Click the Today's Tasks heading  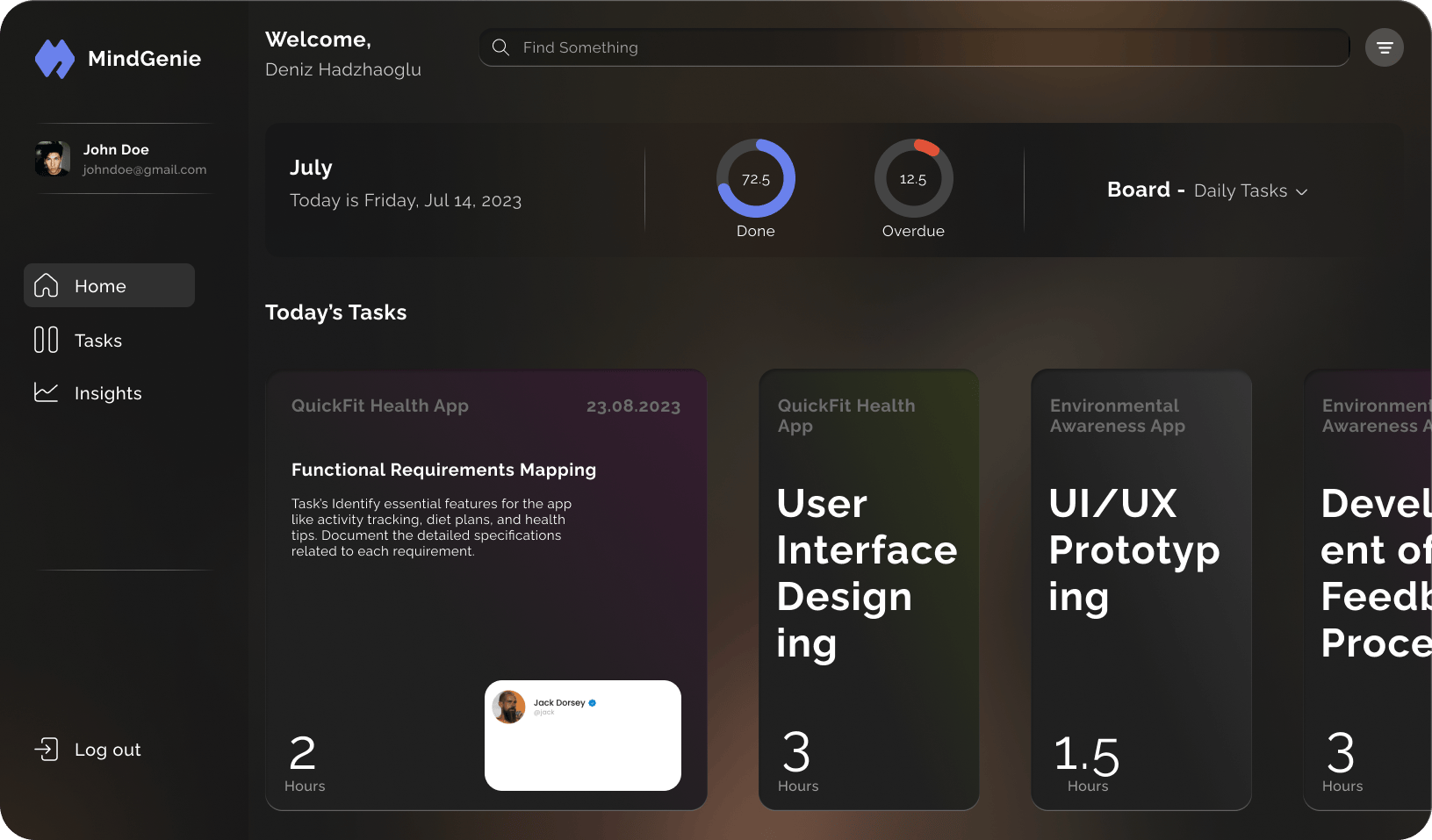335,312
